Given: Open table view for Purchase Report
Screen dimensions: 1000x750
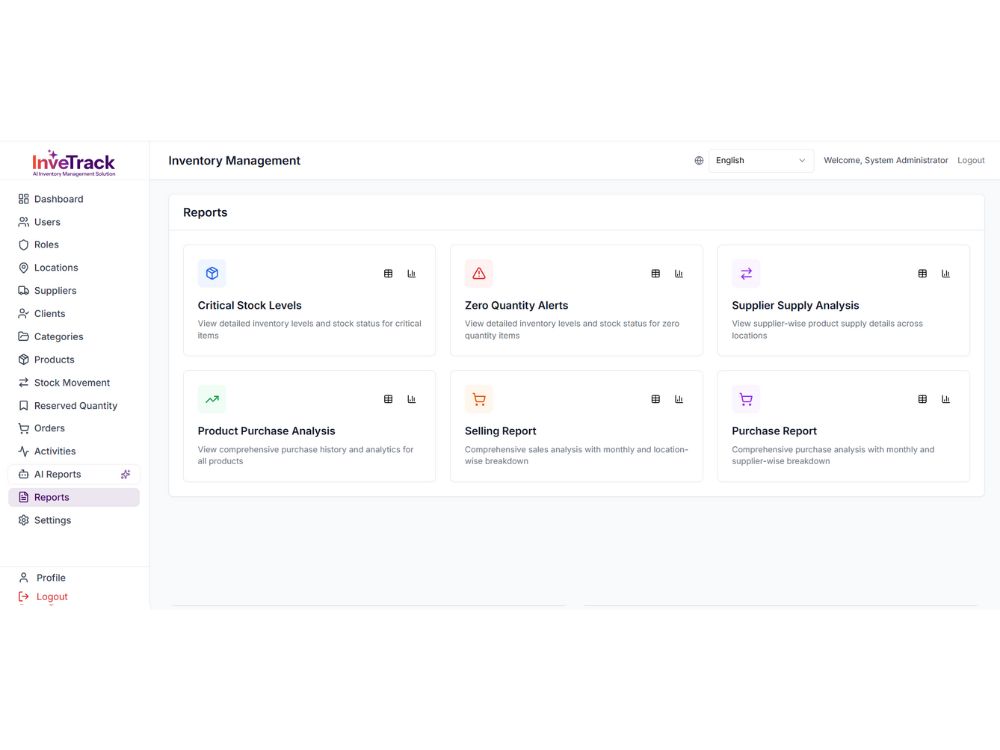Looking at the screenshot, I should pyautogui.click(x=922, y=399).
